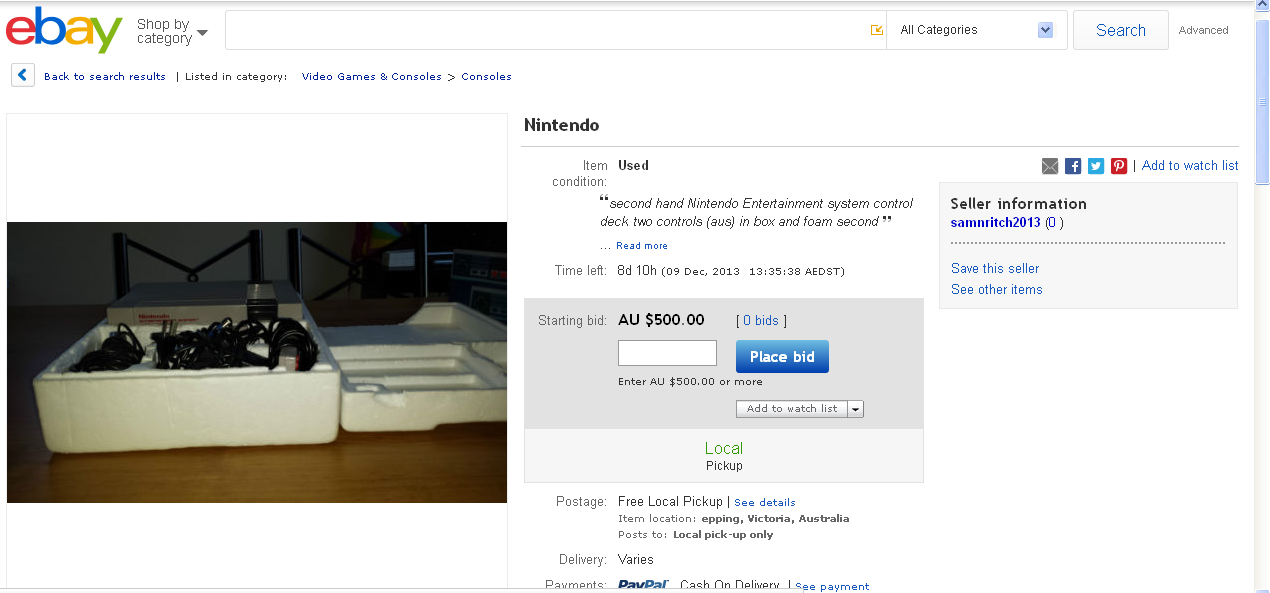Open the Nintendo console photo
Viewport: 1270px width, 593px height.
tap(257, 362)
